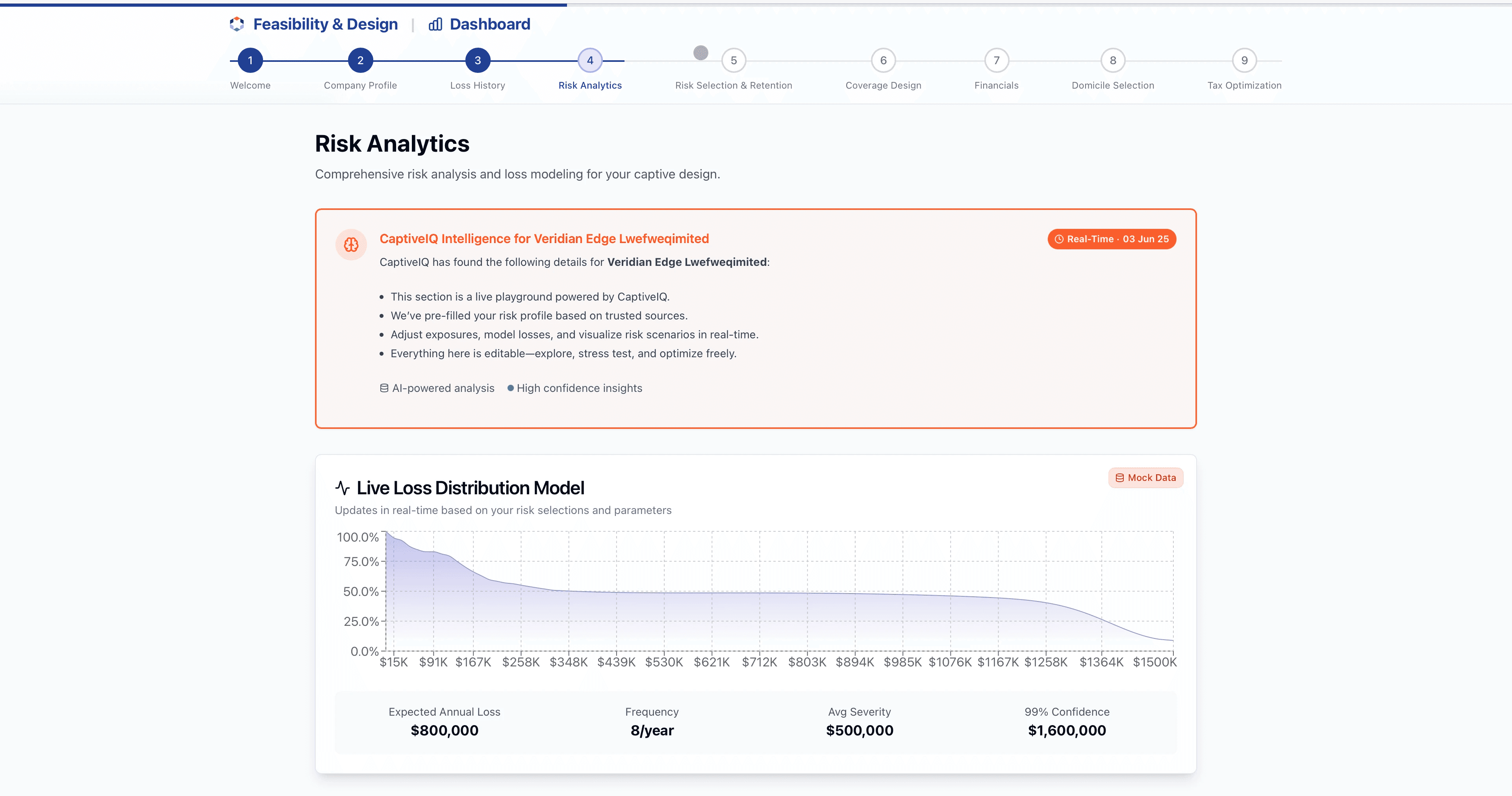The height and width of the screenshot is (796, 1512).
Task: Click the 'AI-powered analysis' text
Action: point(443,388)
